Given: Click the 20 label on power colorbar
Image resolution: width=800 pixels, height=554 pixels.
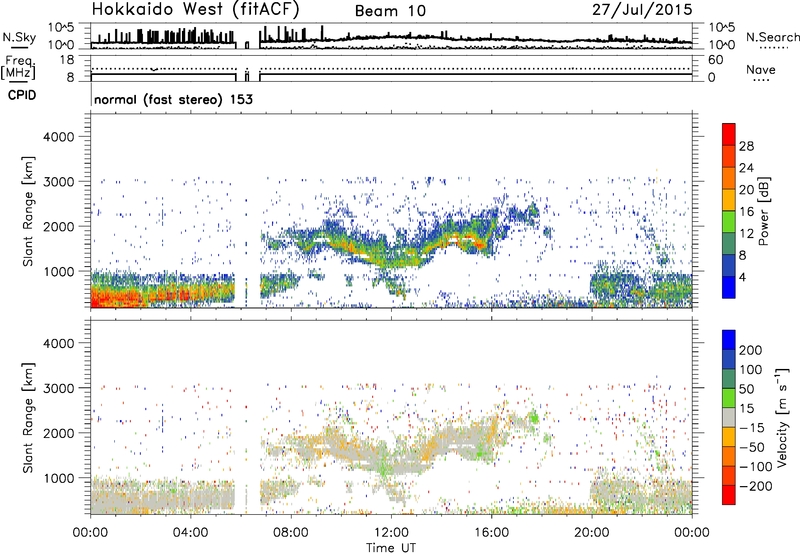Looking at the screenshot, I should pyautogui.click(x=746, y=190).
